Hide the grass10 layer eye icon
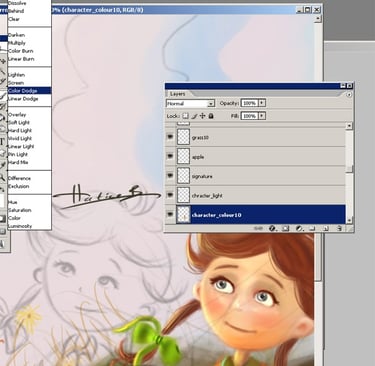Image resolution: width=375 pixels, height=366 pixels. point(170,137)
